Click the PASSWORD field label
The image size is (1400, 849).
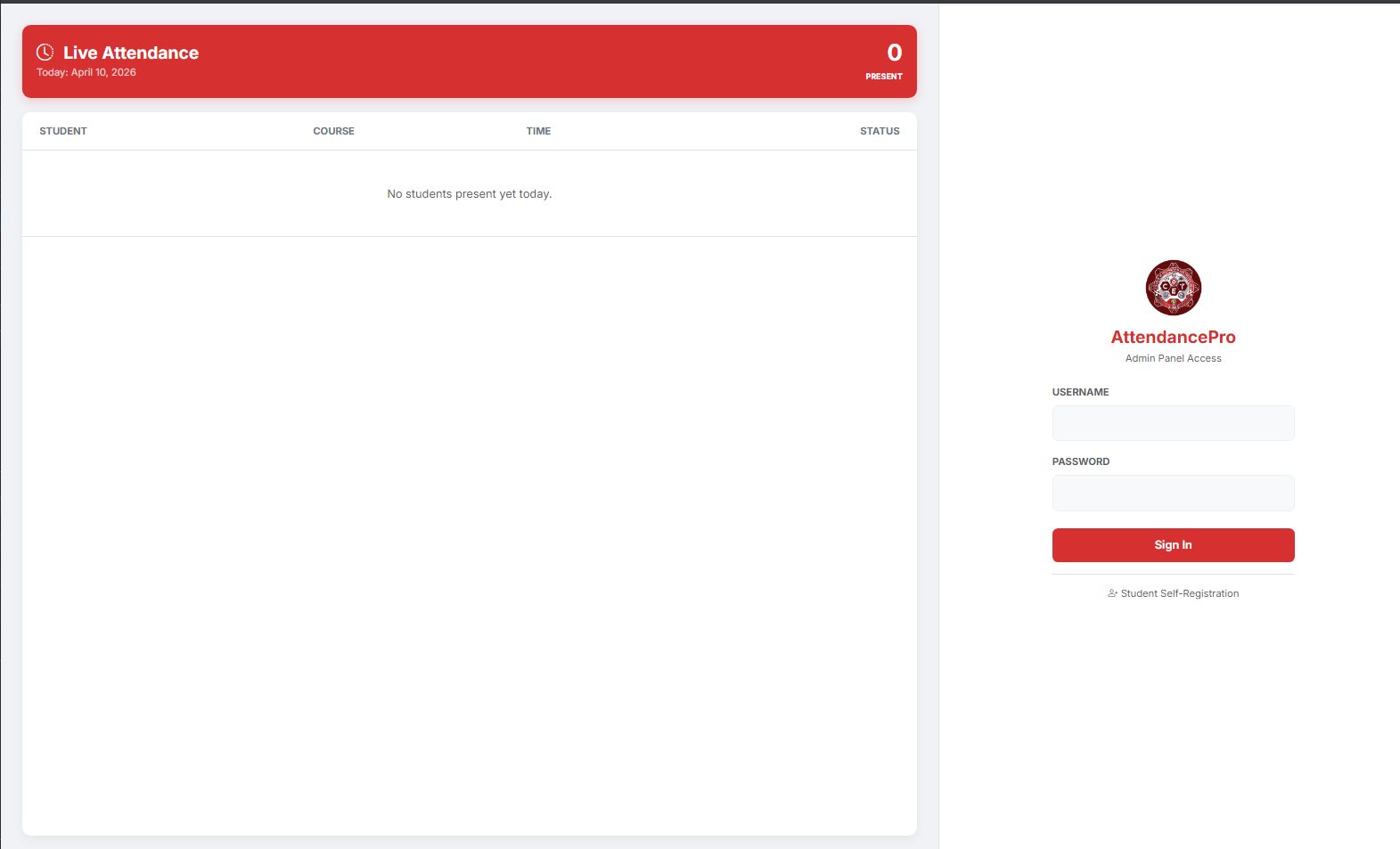[1081, 461]
